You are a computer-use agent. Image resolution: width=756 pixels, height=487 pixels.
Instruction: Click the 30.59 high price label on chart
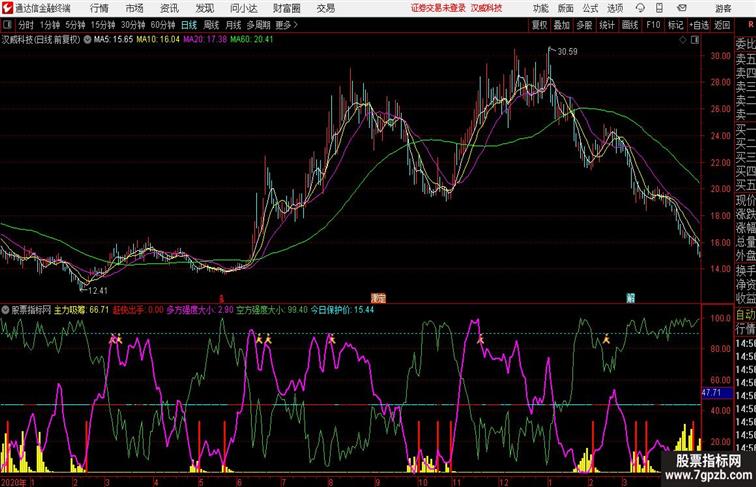(x=567, y=52)
